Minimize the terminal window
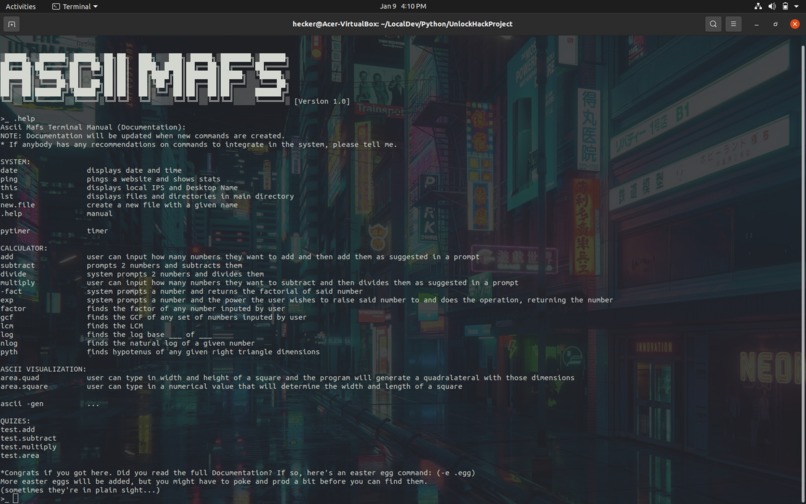The height and width of the screenshot is (504, 806). pyautogui.click(x=756, y=24)
